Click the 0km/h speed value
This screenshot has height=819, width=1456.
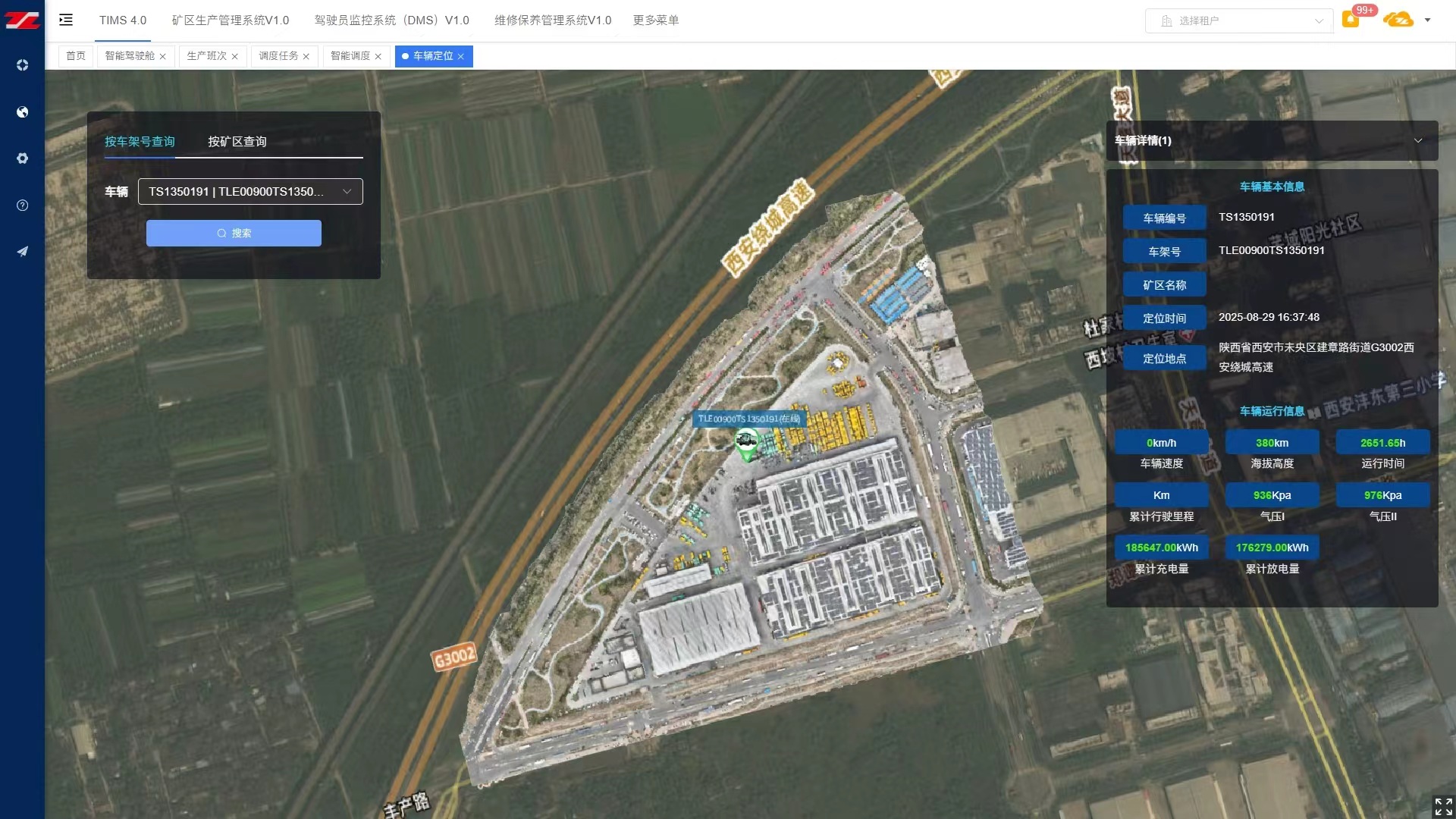pos(1161,443)
